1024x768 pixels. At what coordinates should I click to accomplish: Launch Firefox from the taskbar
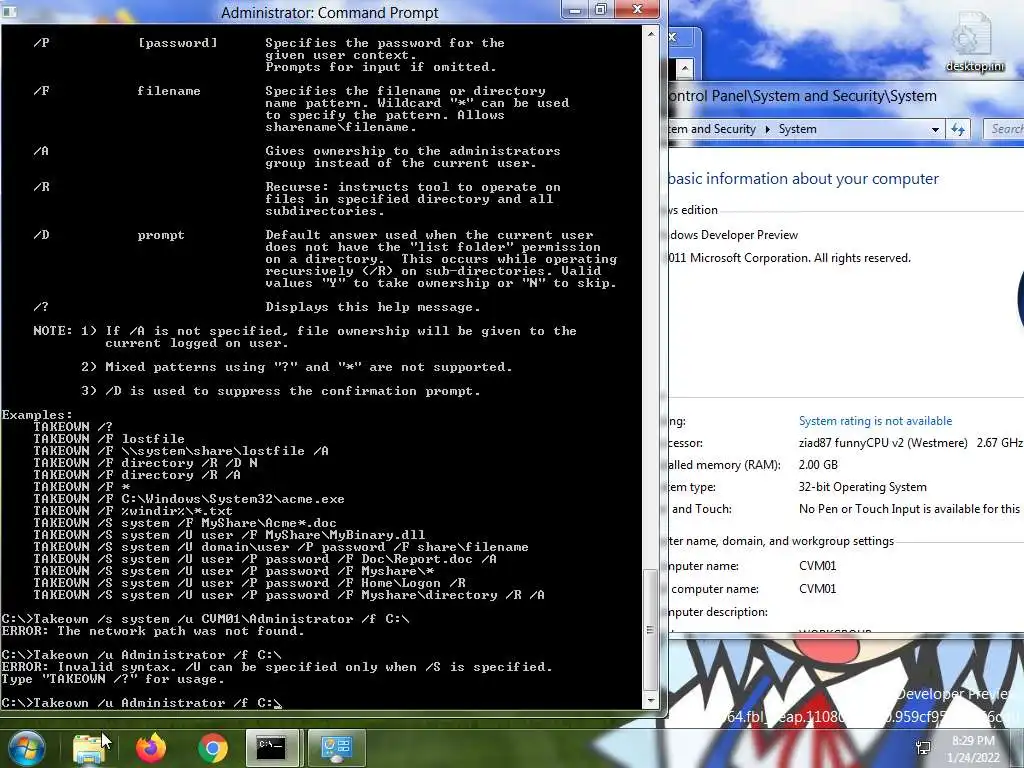tap(151, 748)
